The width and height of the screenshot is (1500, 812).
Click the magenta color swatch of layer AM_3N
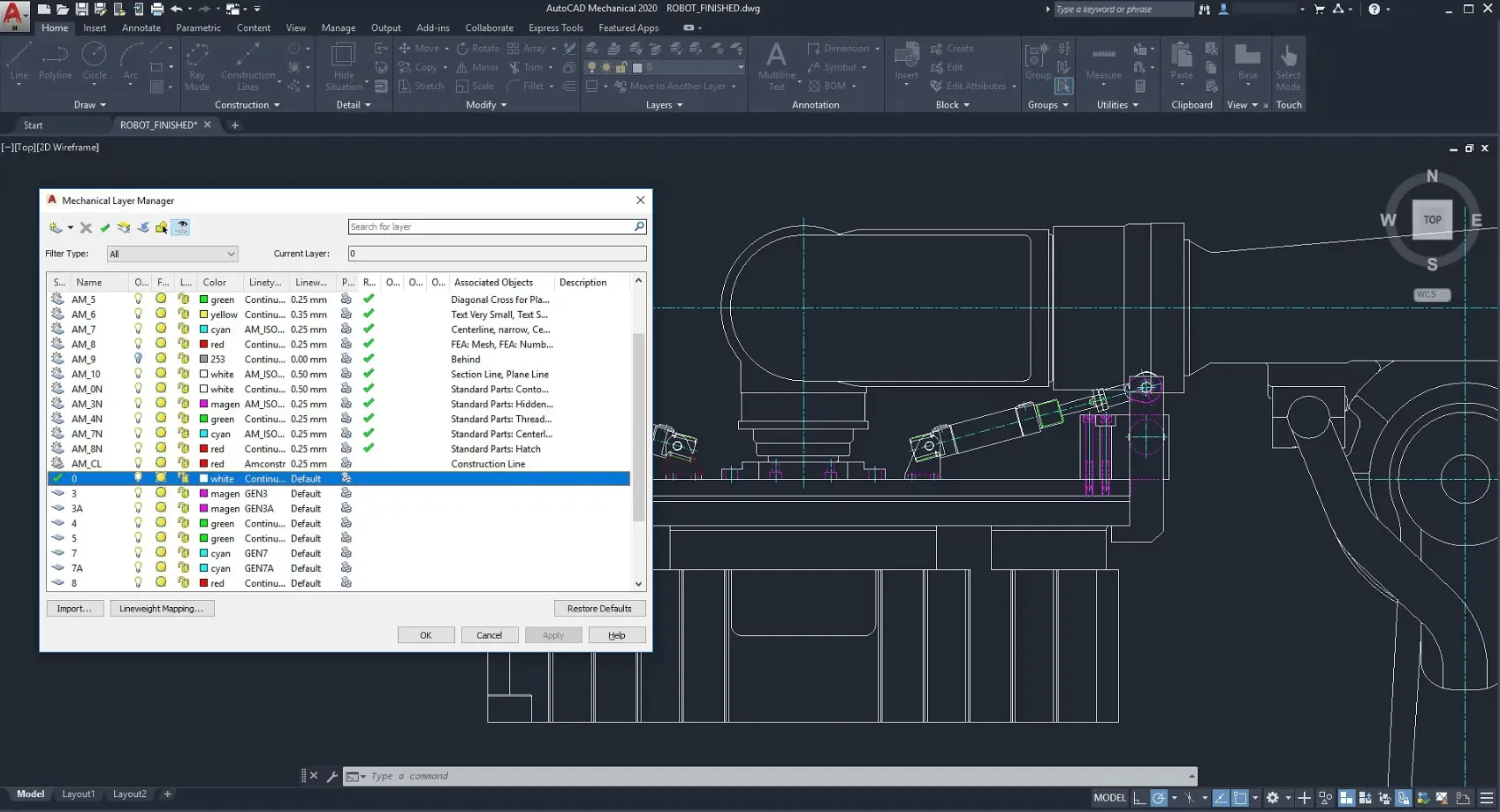(x=204, y=404)
